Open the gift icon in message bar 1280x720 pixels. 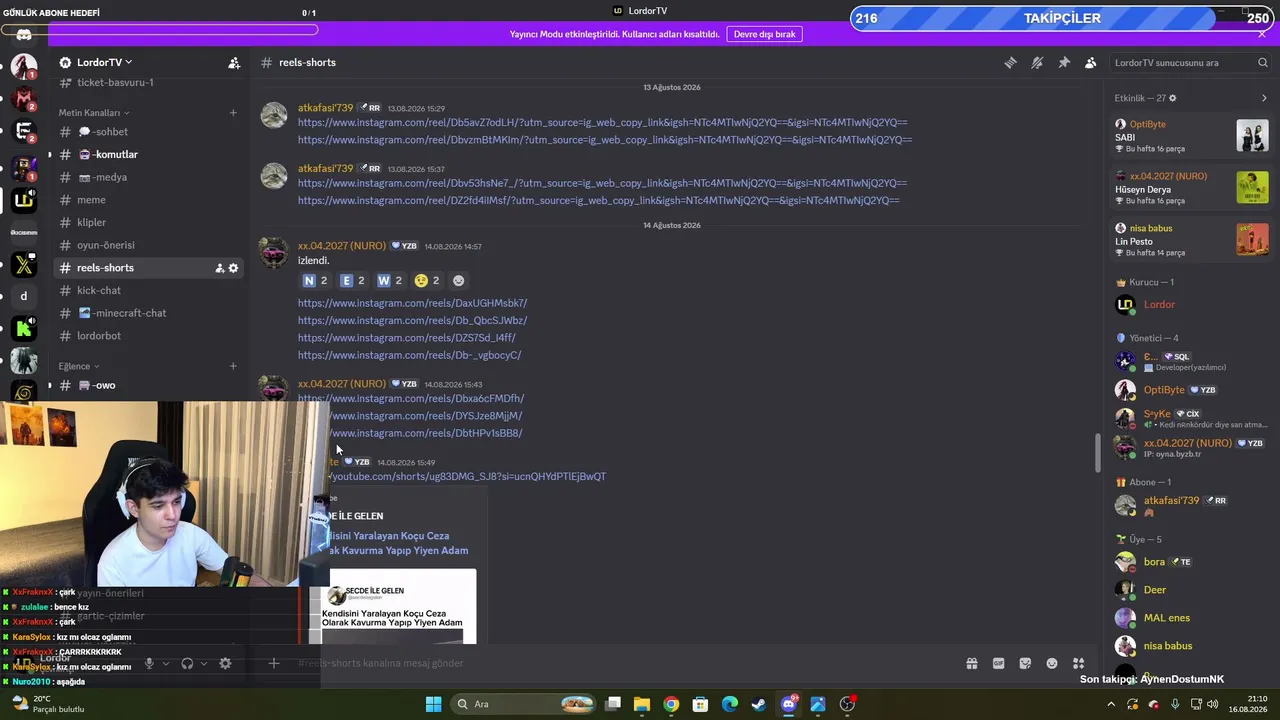971,663
